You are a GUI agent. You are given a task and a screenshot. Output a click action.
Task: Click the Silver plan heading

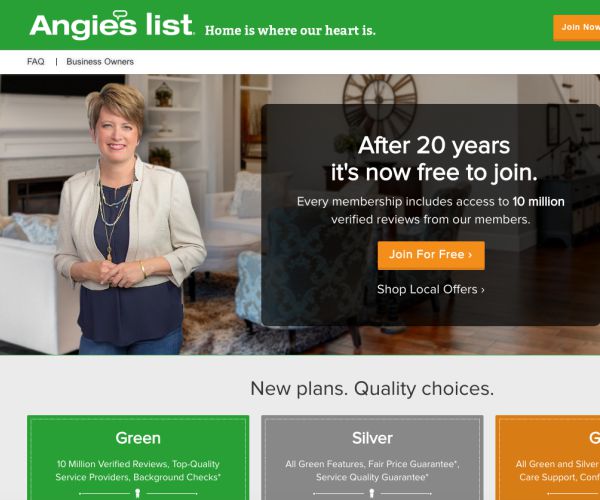pos(372,438)
